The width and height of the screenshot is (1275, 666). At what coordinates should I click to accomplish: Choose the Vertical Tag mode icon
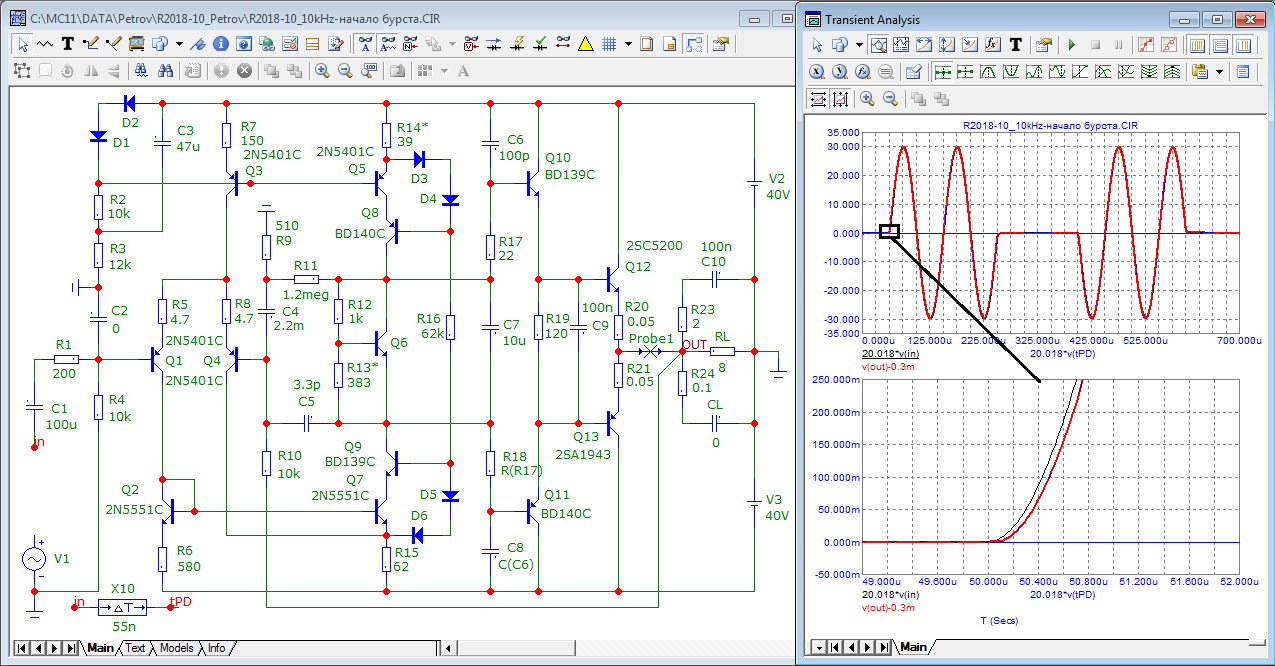click(x=947, y=45)
